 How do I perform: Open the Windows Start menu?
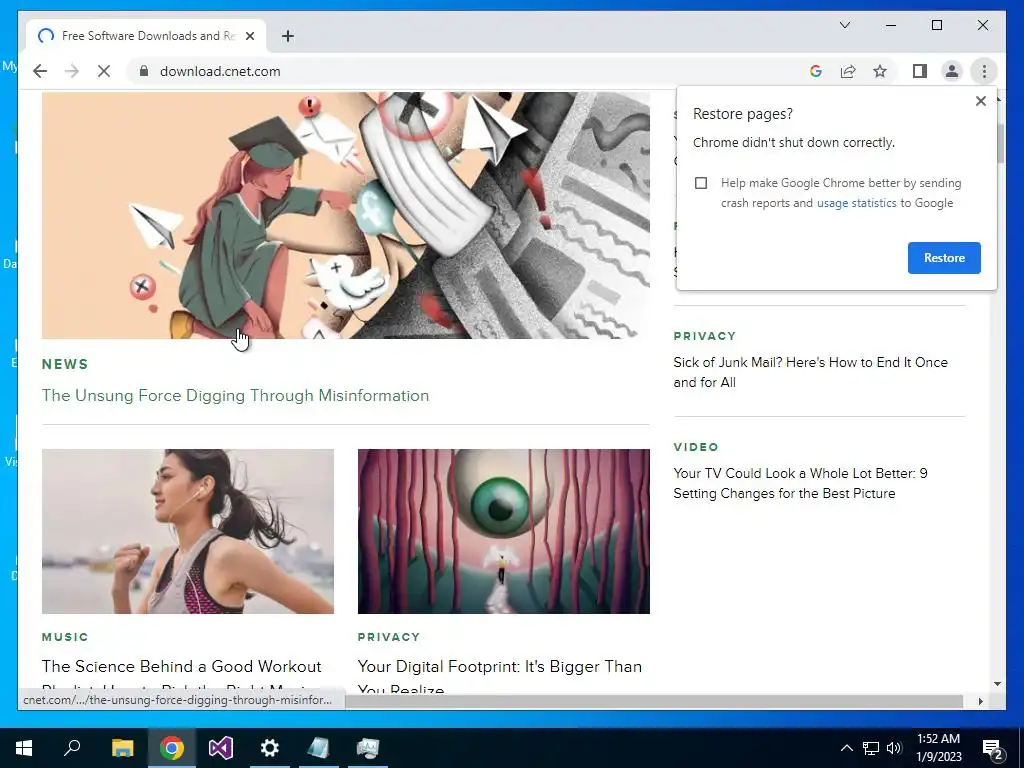point(24,748)
